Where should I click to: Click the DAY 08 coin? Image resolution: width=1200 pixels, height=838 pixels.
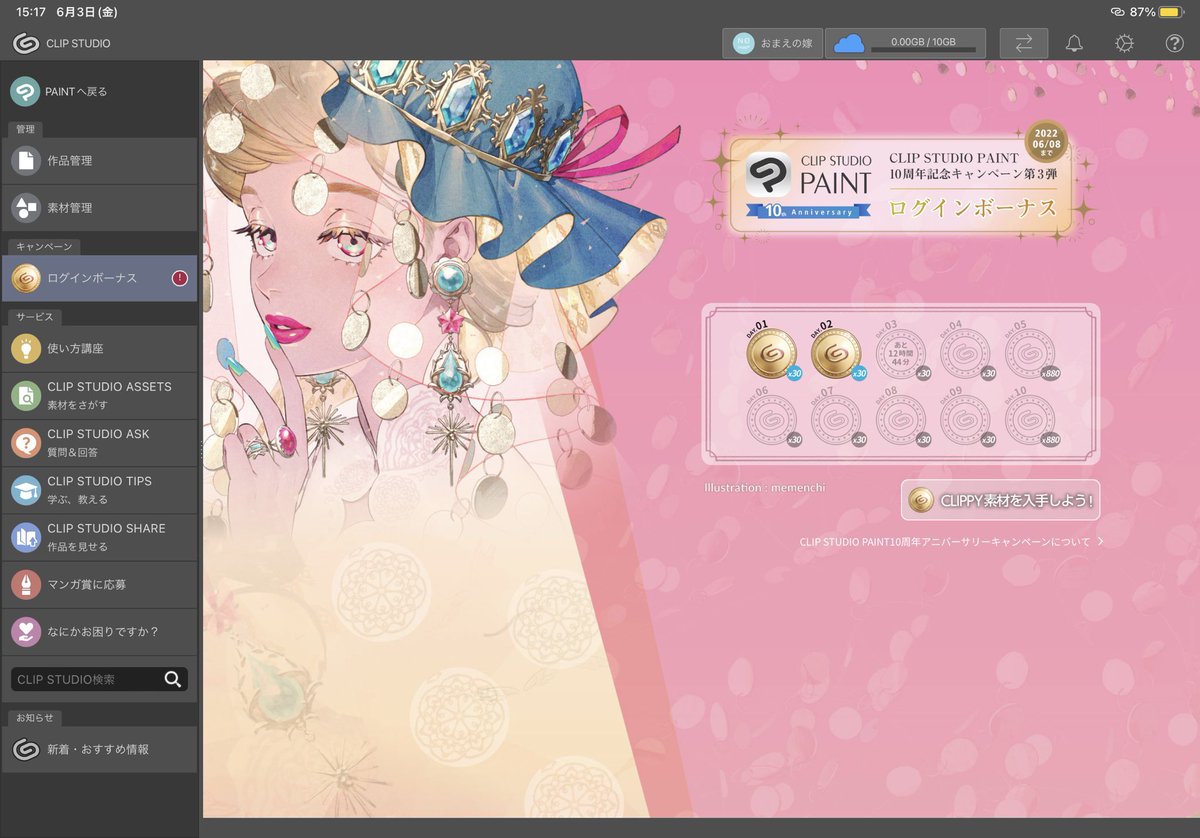(901, 418)
